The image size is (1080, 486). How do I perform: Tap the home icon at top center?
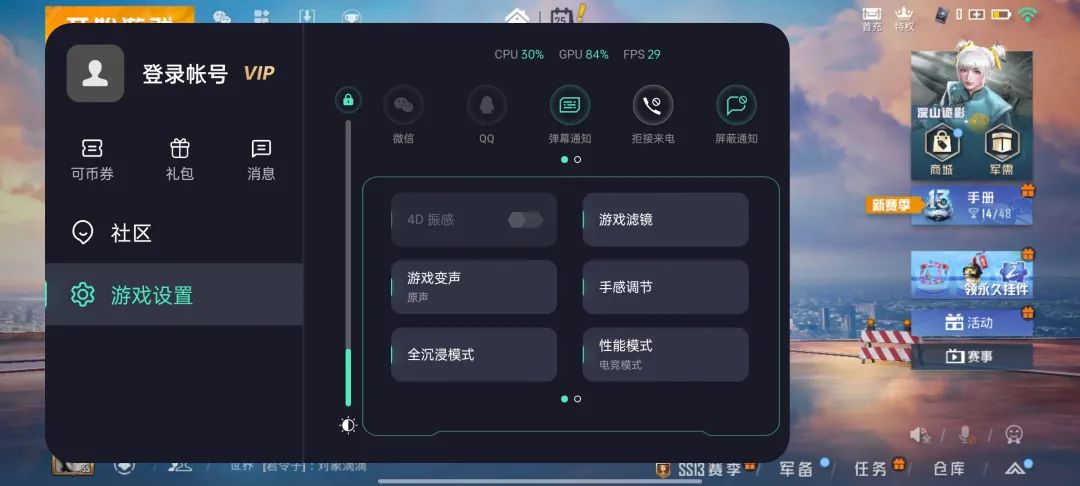pos(517,15)
